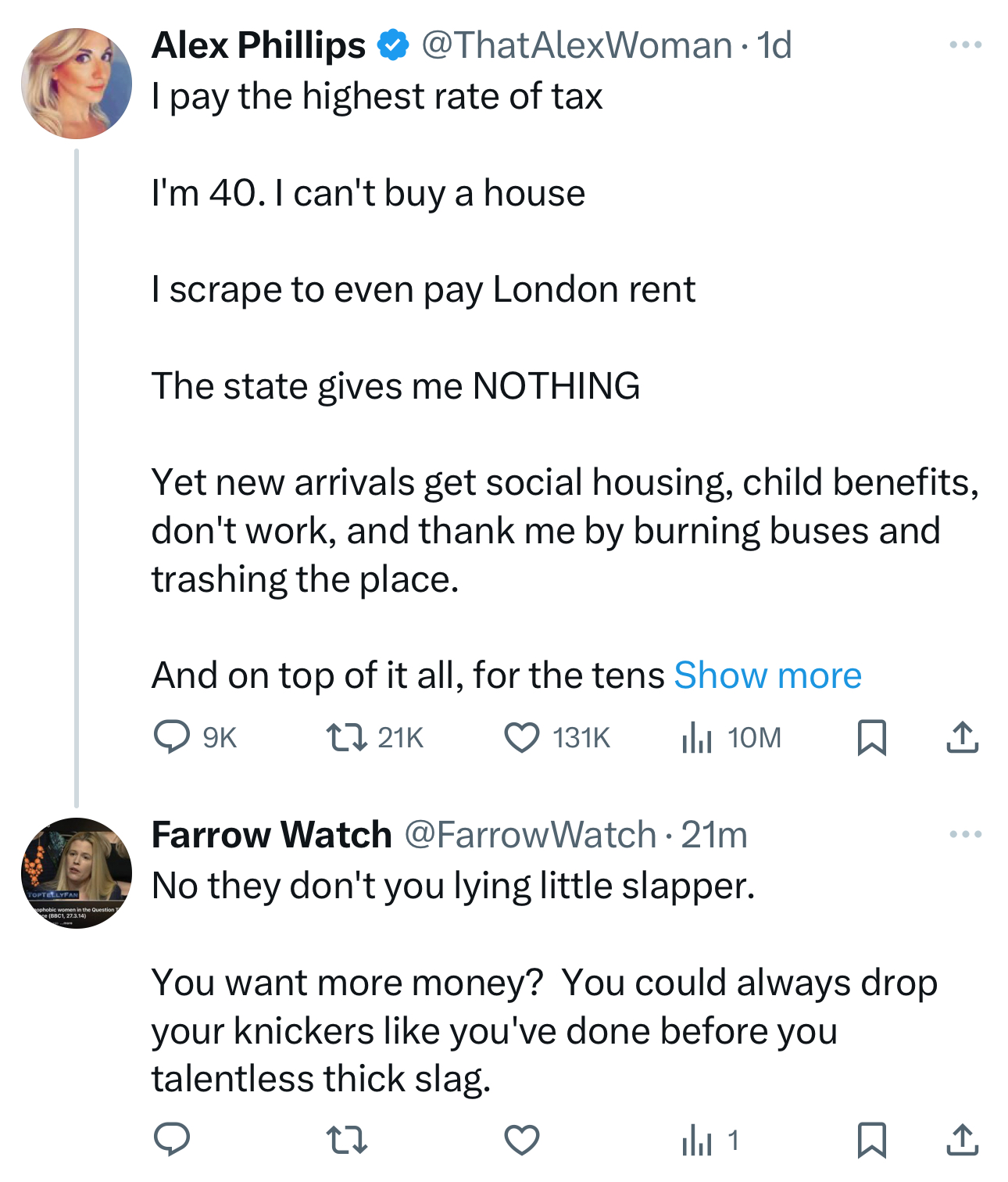
Task: Open Farrow Watch profile avatar
Action: click(77, 873)
